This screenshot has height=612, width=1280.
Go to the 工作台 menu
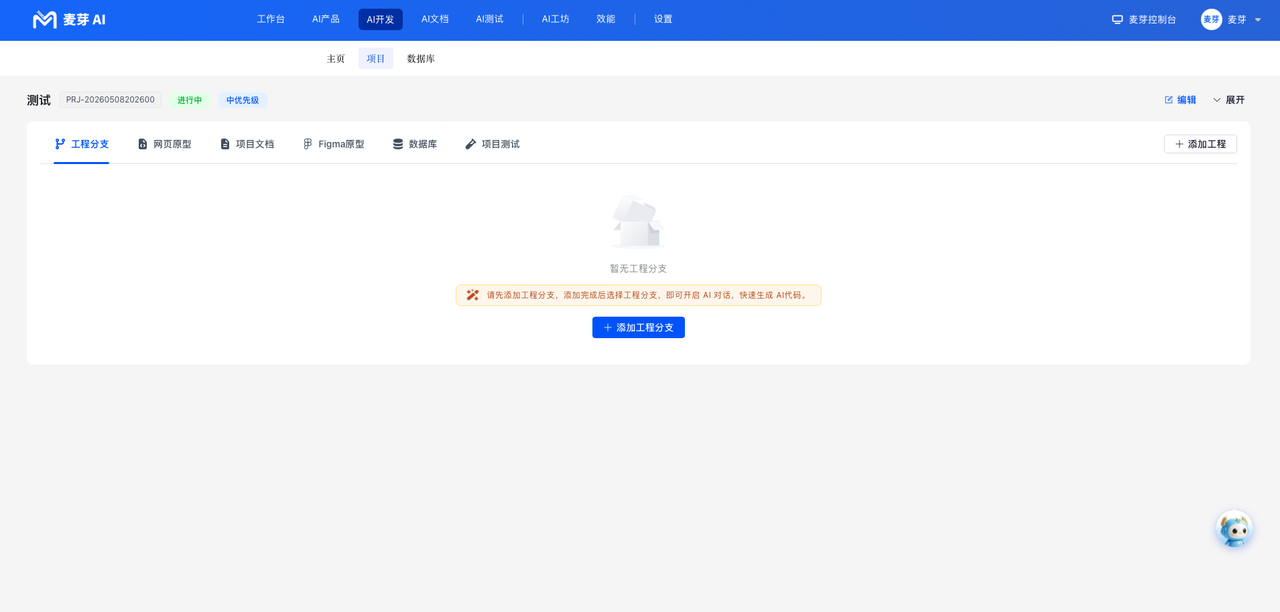[271, 19]
